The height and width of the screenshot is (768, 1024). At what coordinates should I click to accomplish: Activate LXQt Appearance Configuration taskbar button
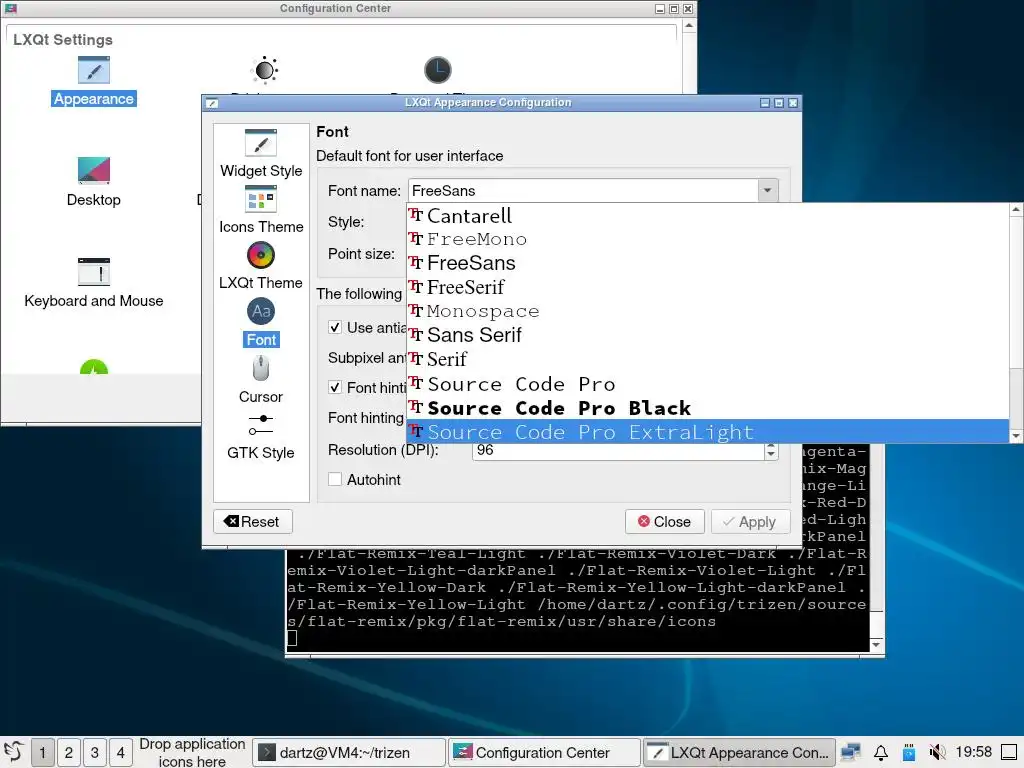click(x=739, y=752)
